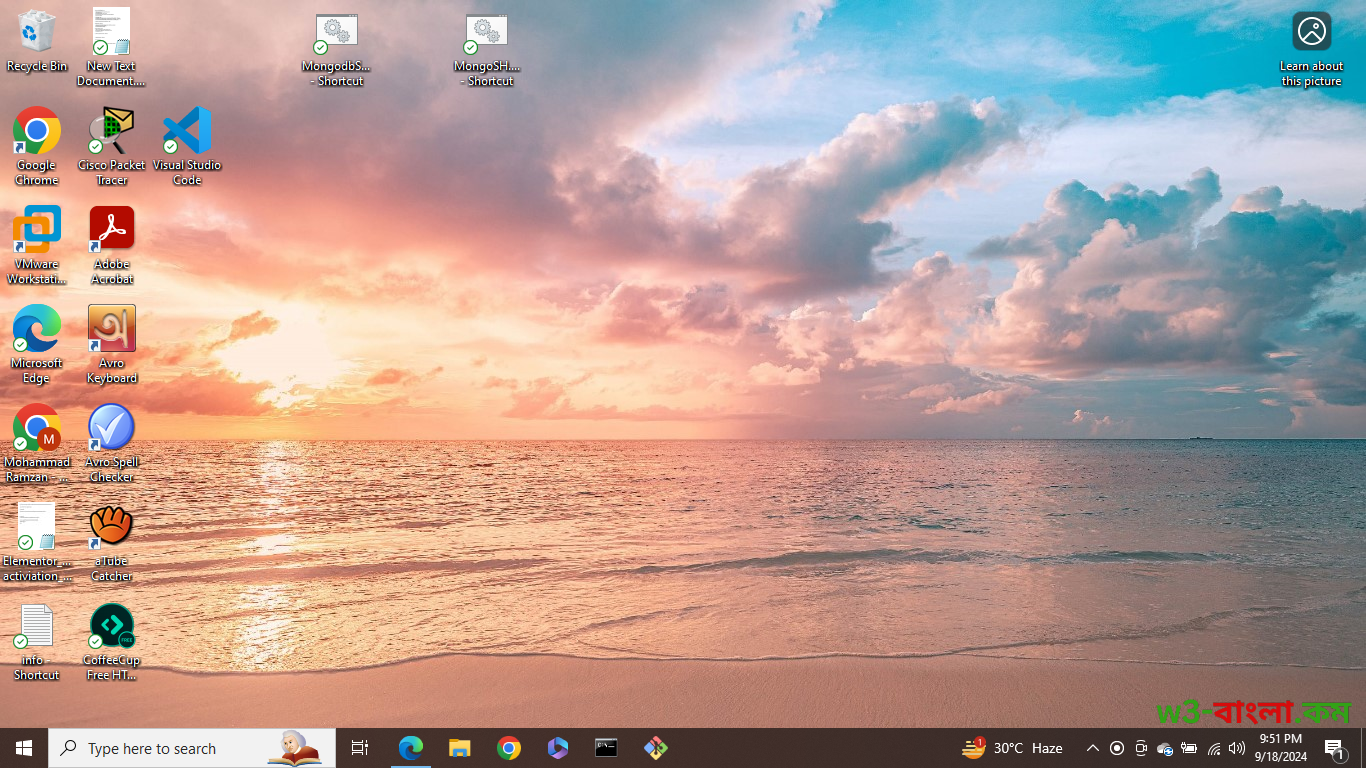Open Task View from the taskbar
The height and width of the screenshot is (768, 1366).
pyautogui.click(x=360, y=748)
